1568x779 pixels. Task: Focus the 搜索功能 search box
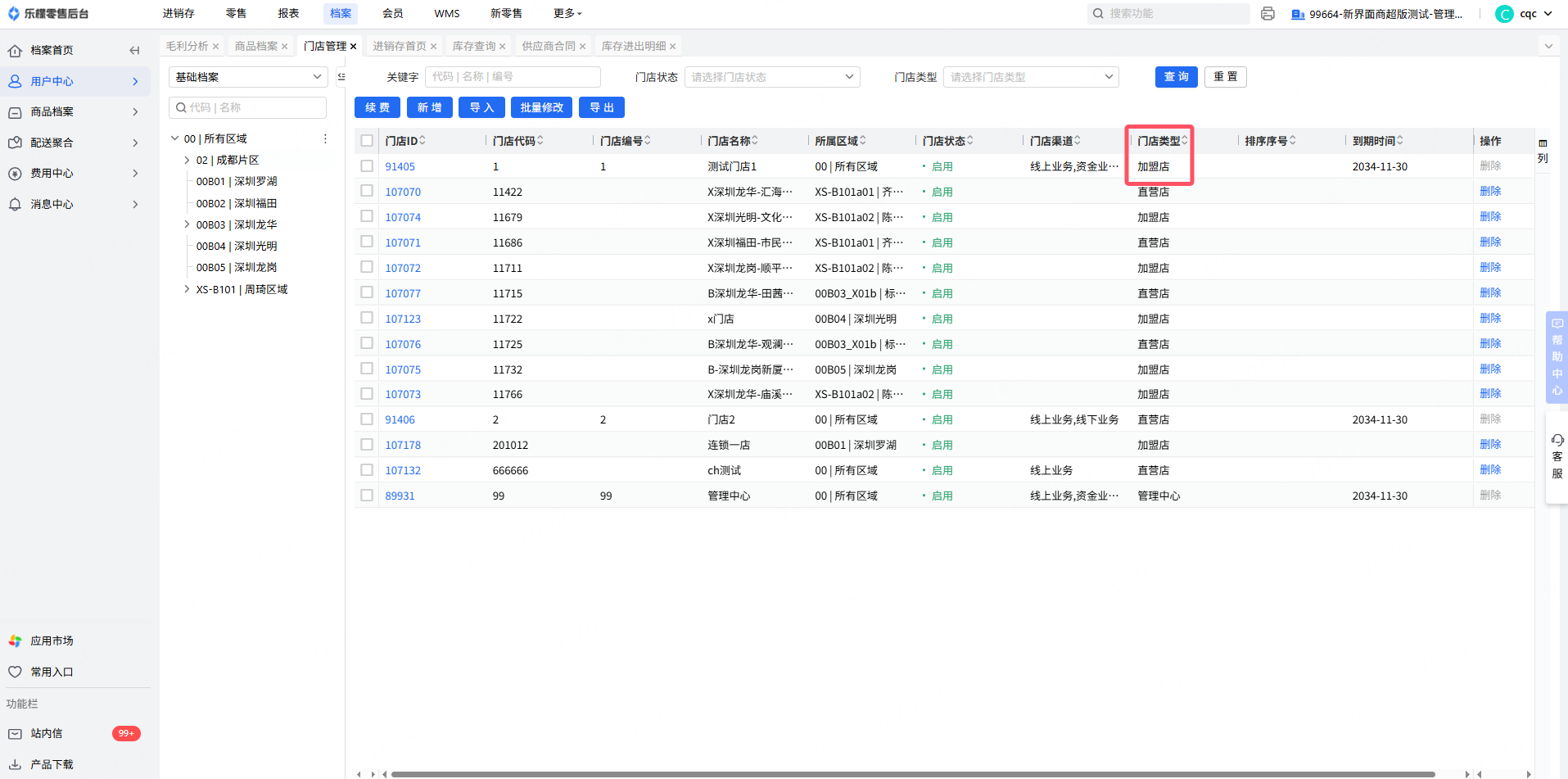[1168, 14]
